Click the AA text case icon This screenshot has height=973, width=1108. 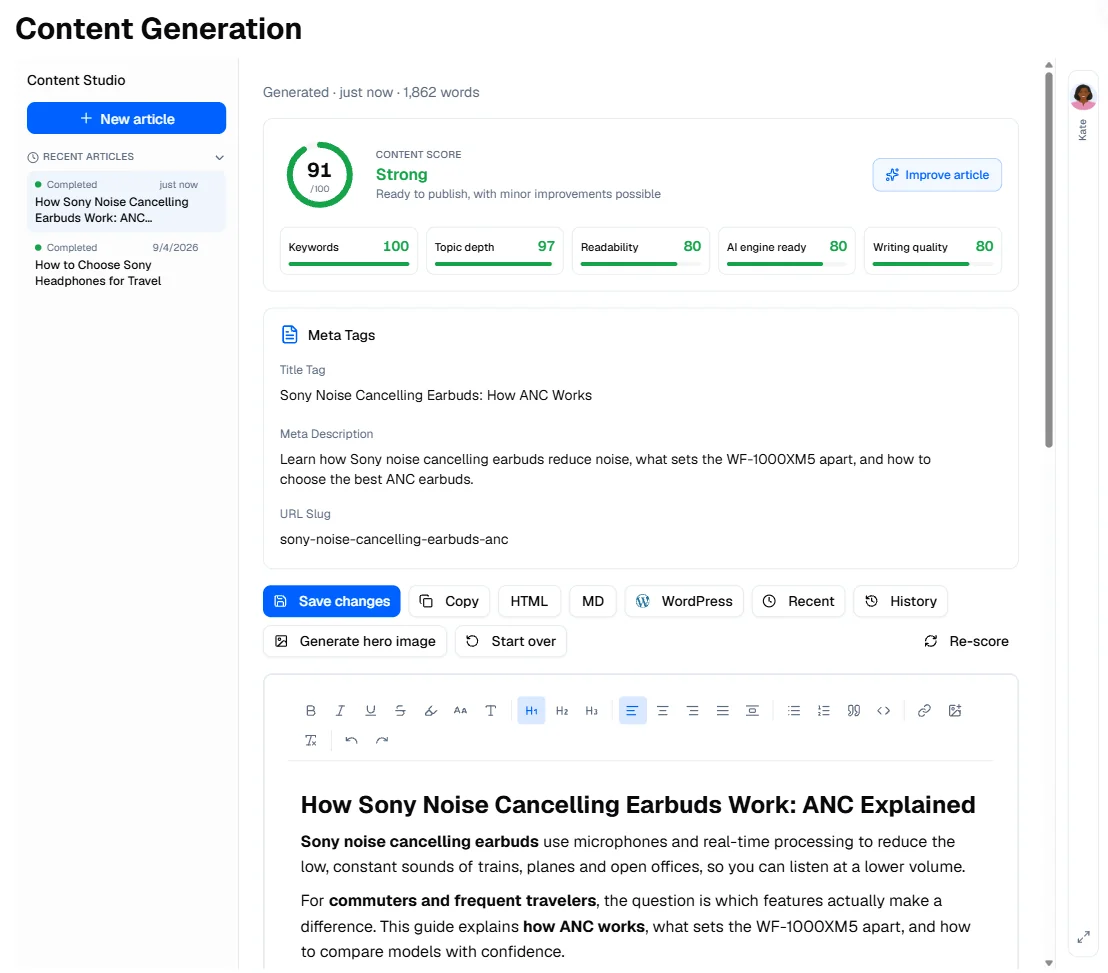(460, 710)
